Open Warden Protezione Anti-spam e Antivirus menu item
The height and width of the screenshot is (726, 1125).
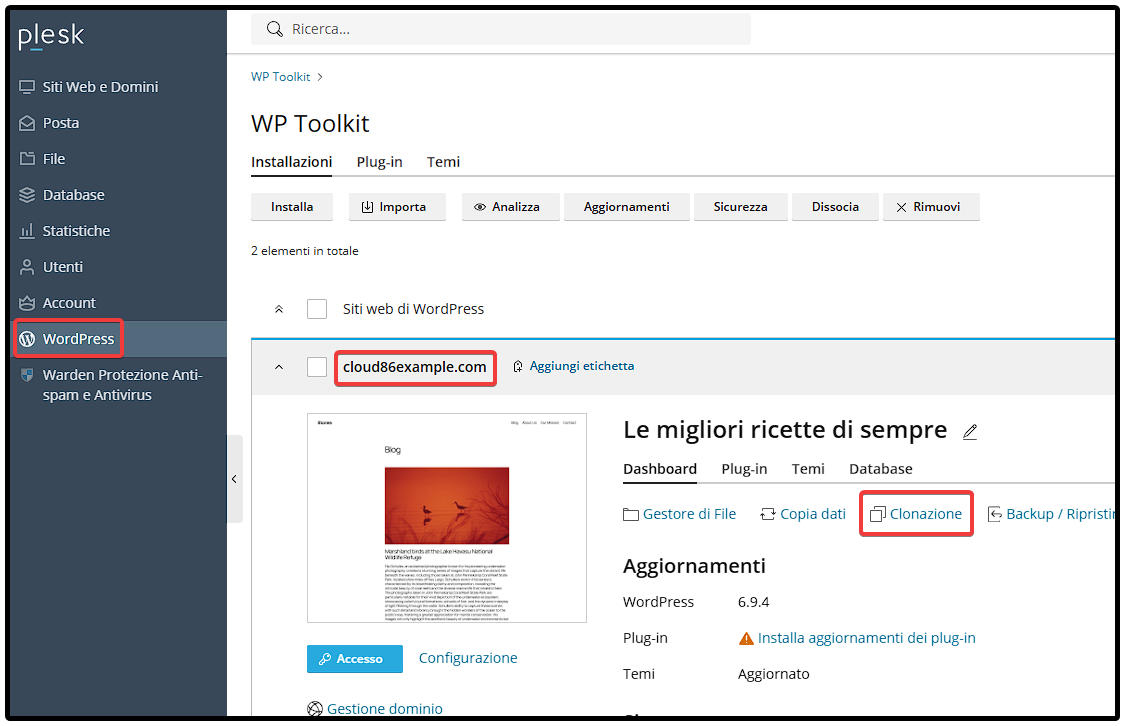coord(118,385)
